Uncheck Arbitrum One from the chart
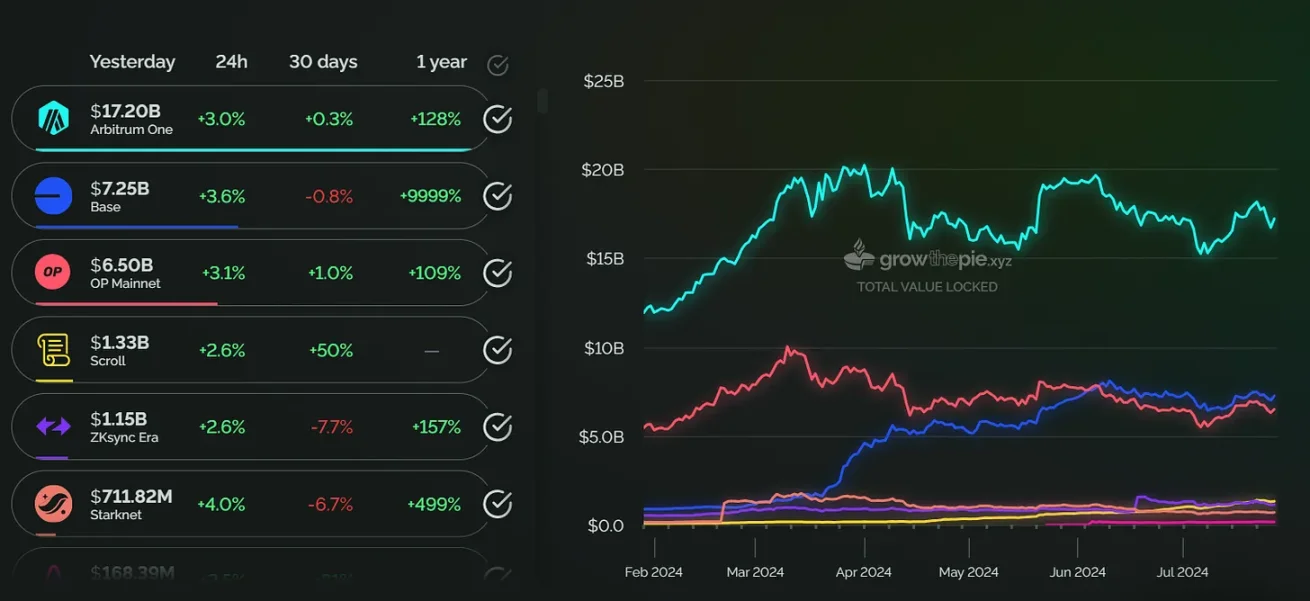 497,119
